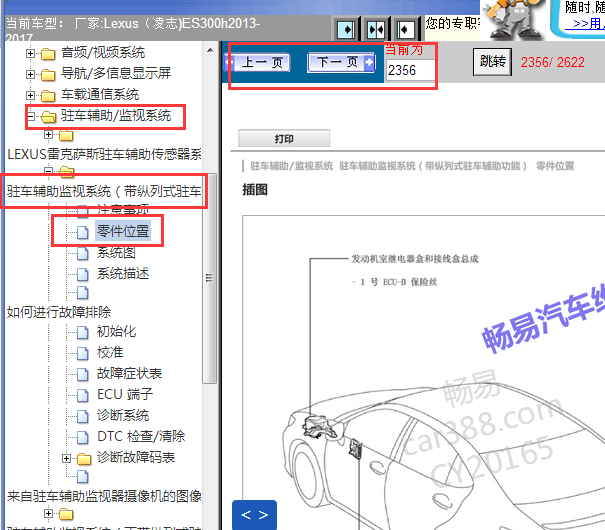The height and width of the screenshot is (530, 605).
Task: Select 驻车辅助监视系统（带纵列式驻车 tree item
Action: point(104,191)
